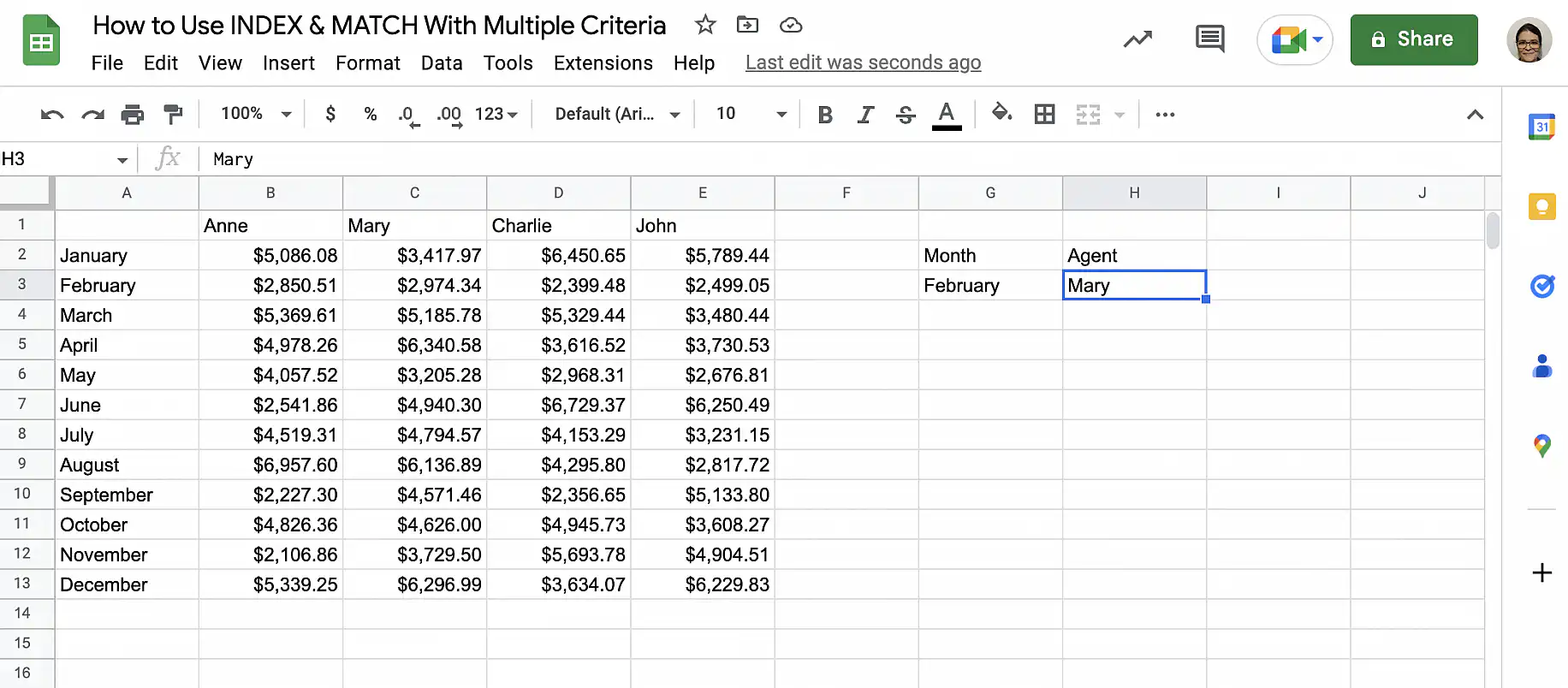Open Google Keep side panel
The height and width of the screenshot is (688, 1568).
(x=1541, y=206)
